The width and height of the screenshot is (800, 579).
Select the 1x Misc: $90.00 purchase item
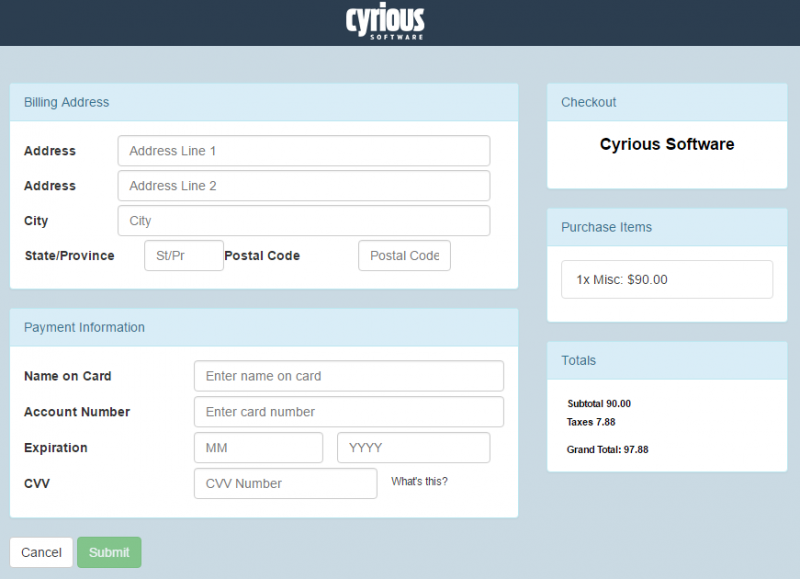click(667, 280)
